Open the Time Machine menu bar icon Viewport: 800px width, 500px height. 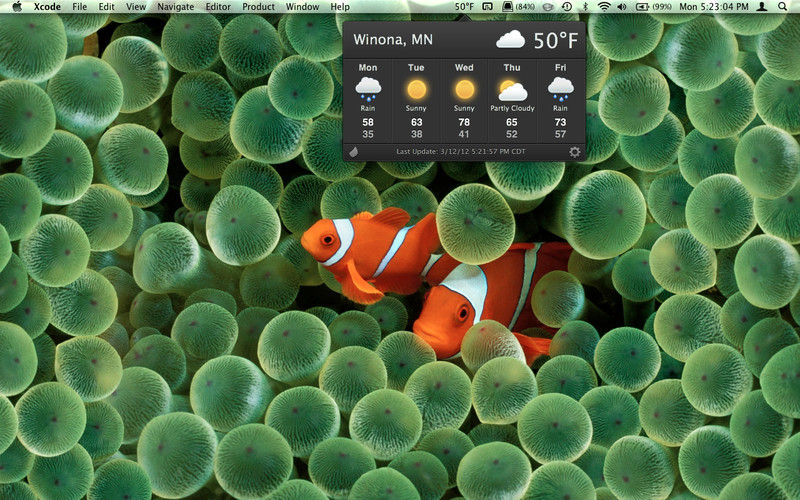pos(567,7)
